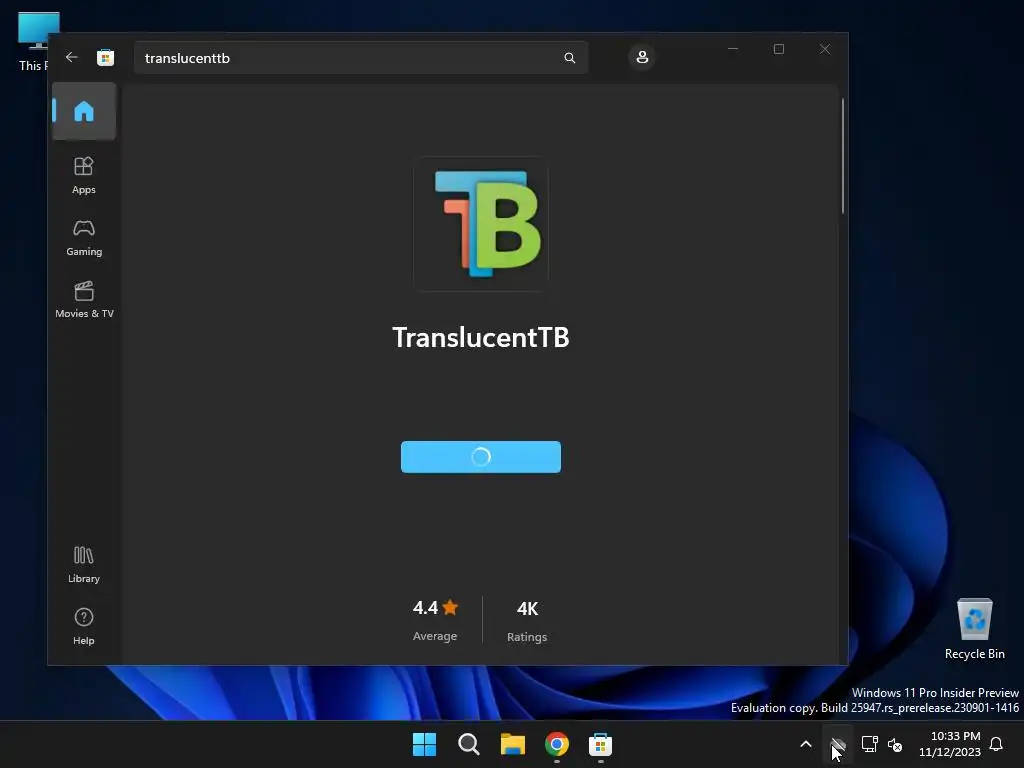1024x768 pixels.
Task: Click the Store vertical scrollbar
Action: 842,155
